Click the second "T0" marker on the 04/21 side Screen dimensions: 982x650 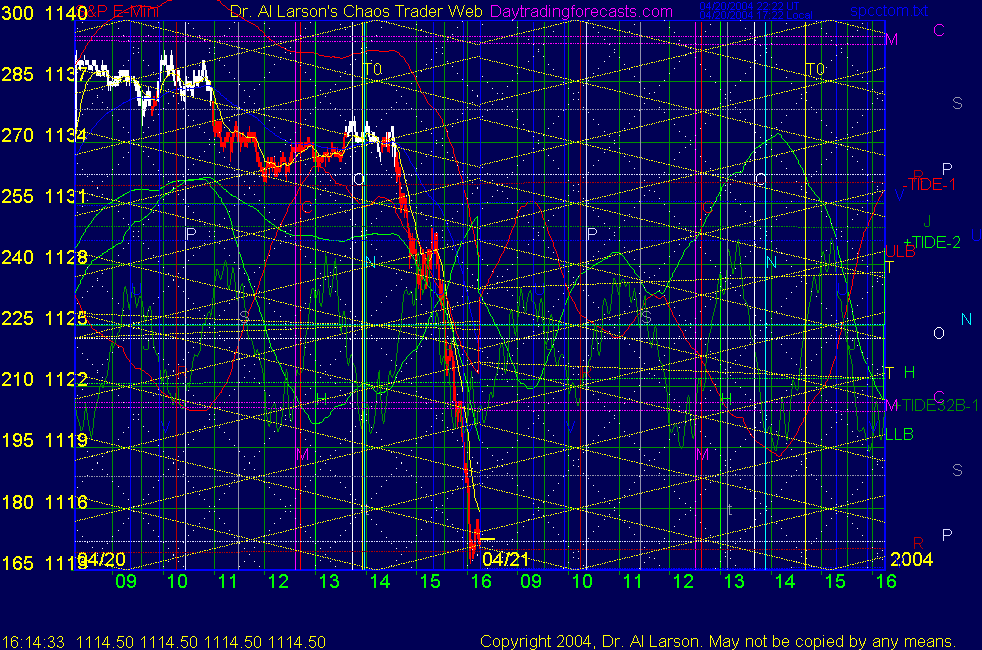click(x=815, y=69)
